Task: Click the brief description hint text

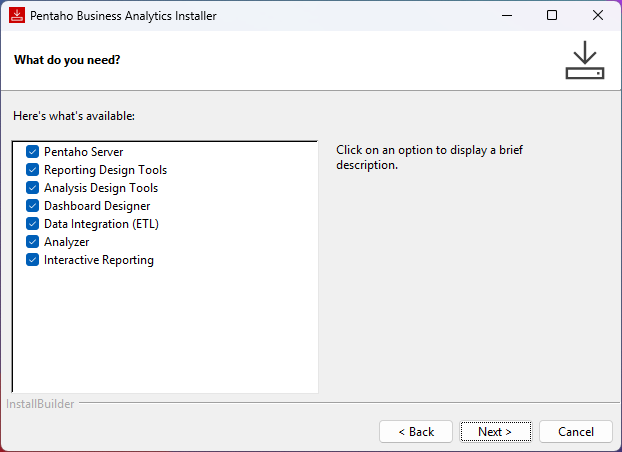Action: [x=430, y=158]
